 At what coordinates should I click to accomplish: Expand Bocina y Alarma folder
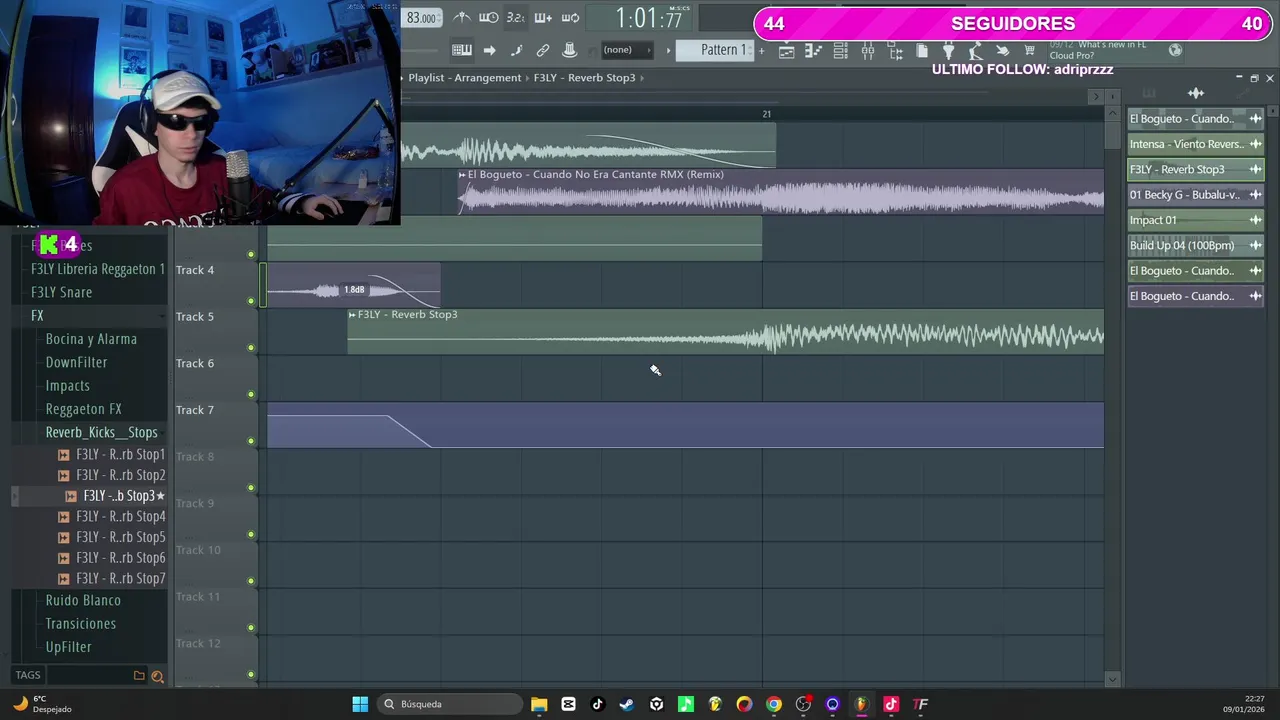pos(91,339)
